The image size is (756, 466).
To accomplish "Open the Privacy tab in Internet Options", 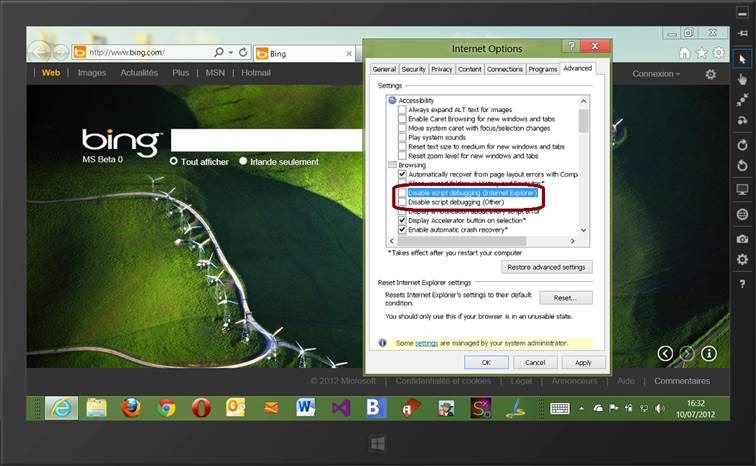I will click(442, 69).
